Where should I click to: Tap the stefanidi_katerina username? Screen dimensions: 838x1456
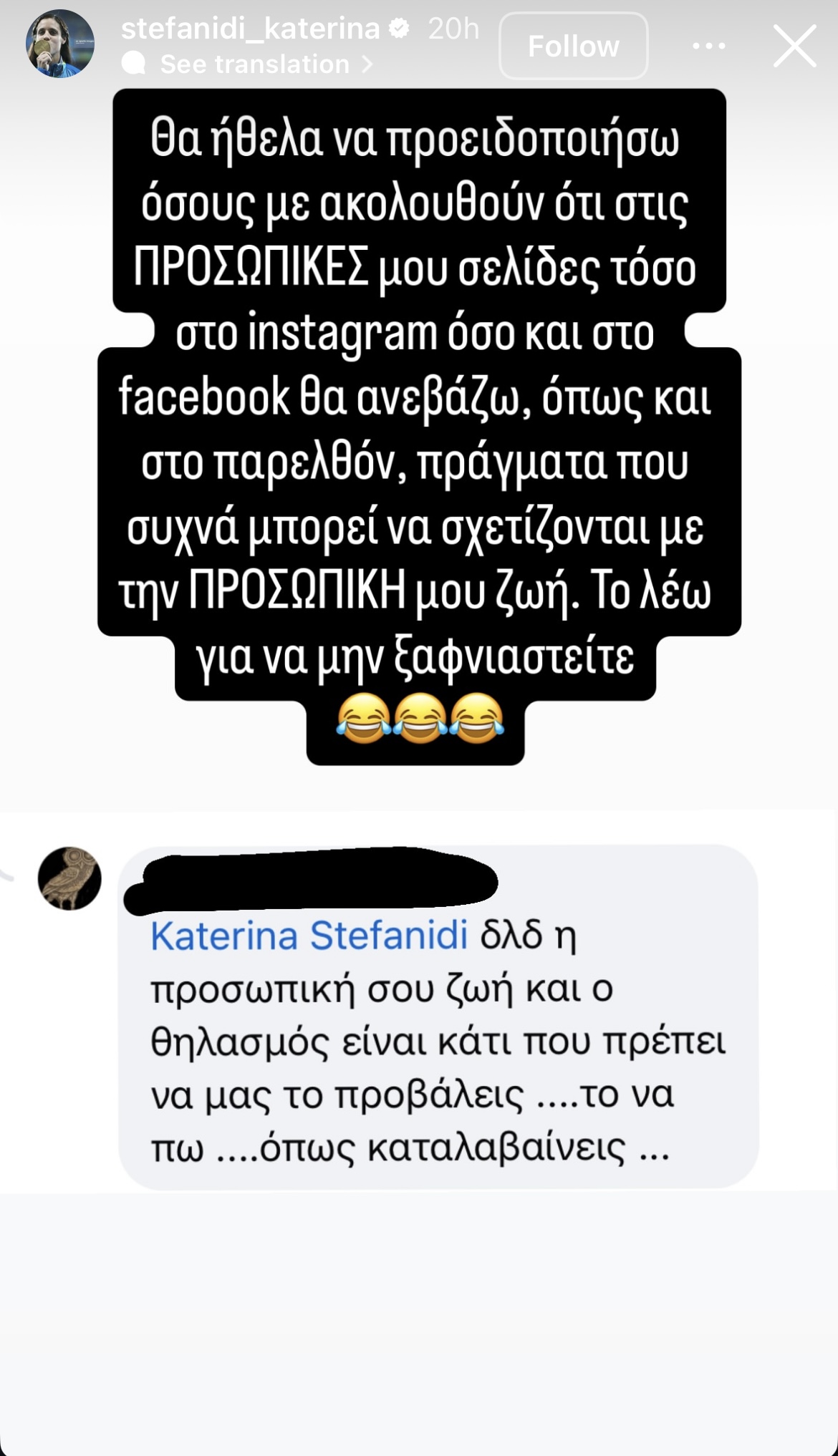click(x=251, y=29)
